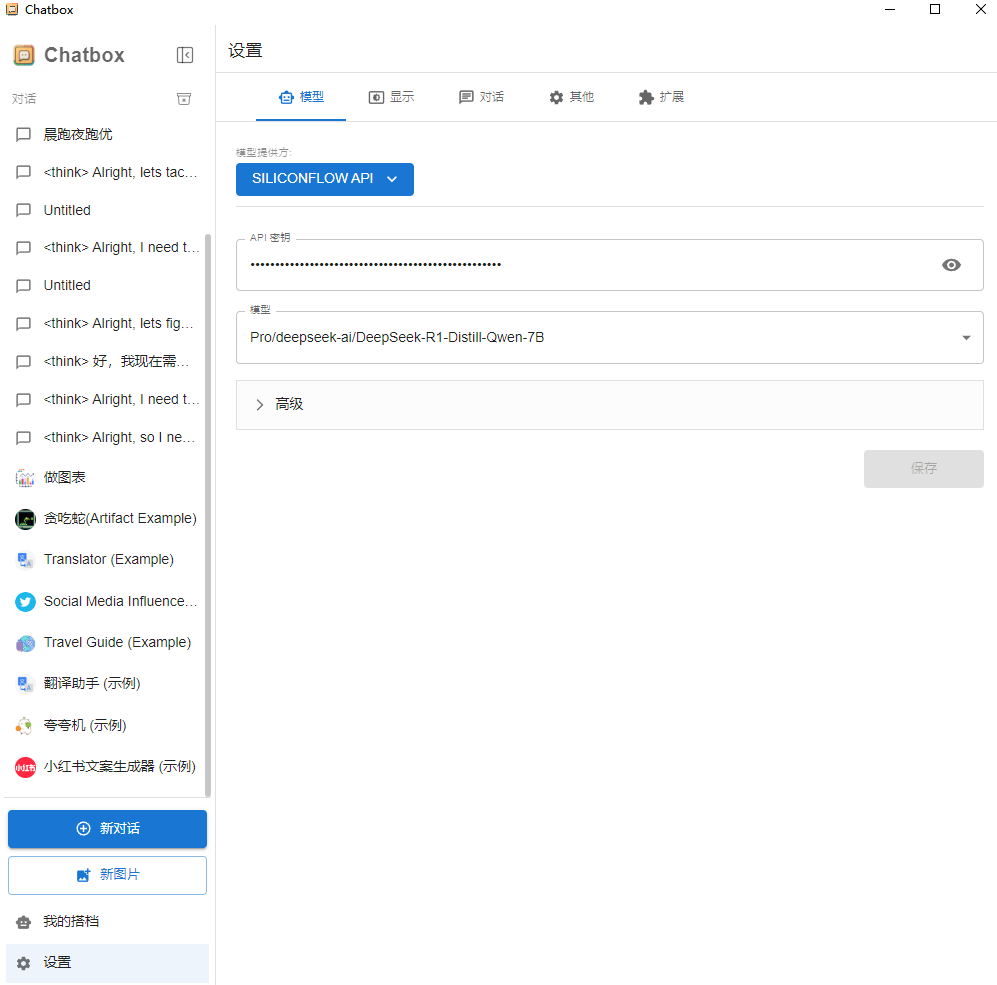Image resolution: width=997 pixels, height=985 pixels.
Task: Click the puzzle icon on the 扩展 tab
Action: [646, 97]
